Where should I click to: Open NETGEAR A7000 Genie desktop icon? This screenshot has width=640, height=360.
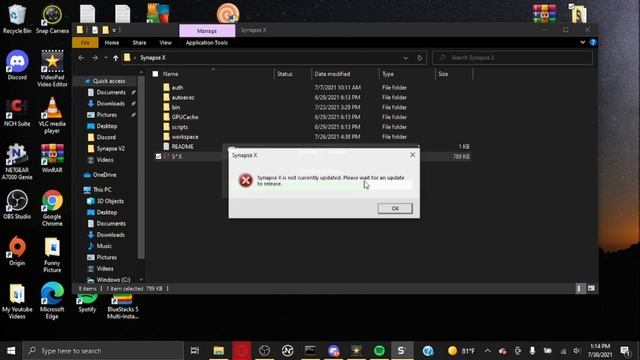[17, 162]
